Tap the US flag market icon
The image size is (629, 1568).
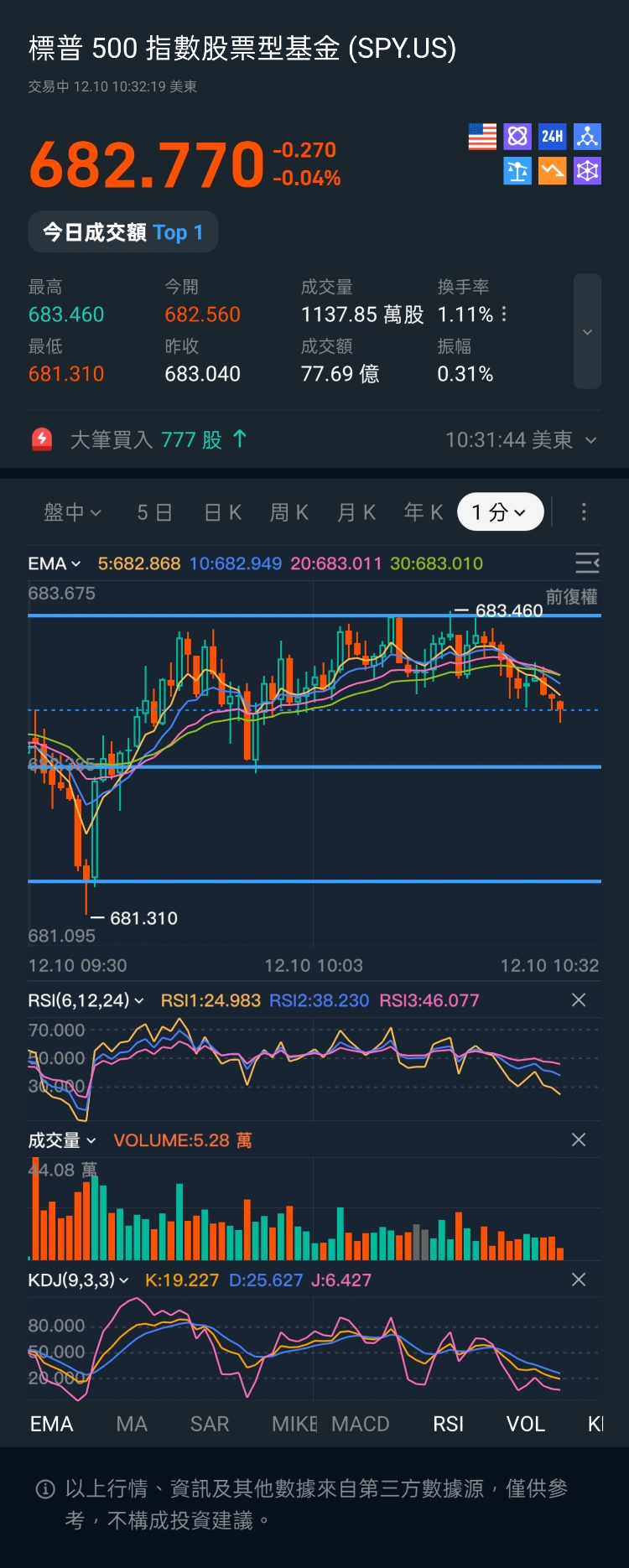click(x=482, y=137)
